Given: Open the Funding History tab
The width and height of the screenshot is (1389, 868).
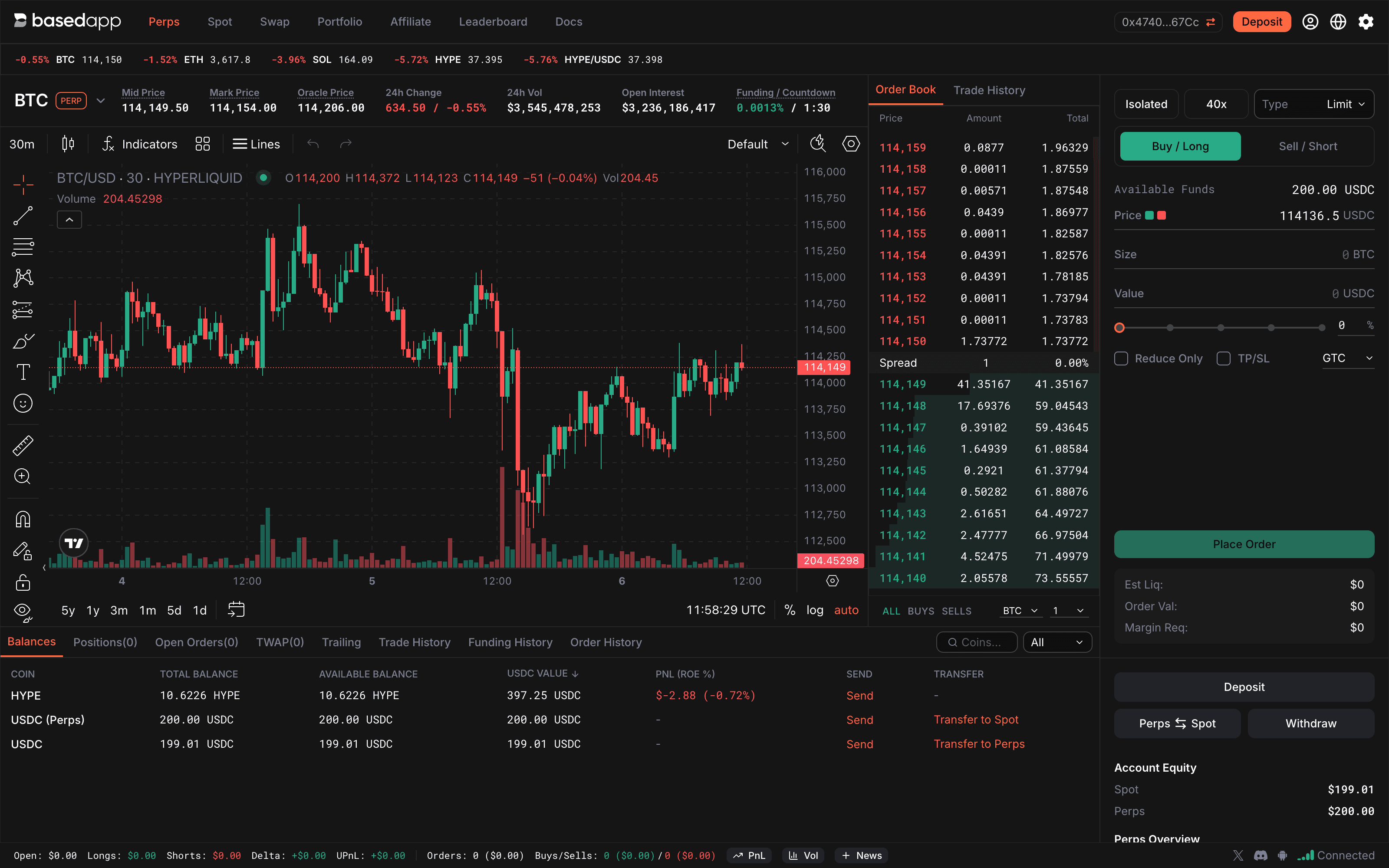Looking at the screenshot, I should [x=510, y=642].
